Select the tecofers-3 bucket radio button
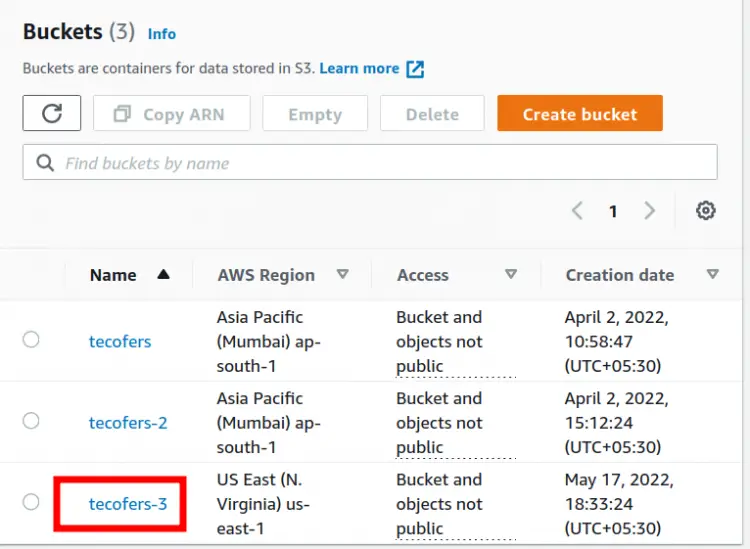750x549 pixels. [x=31, y=502]
